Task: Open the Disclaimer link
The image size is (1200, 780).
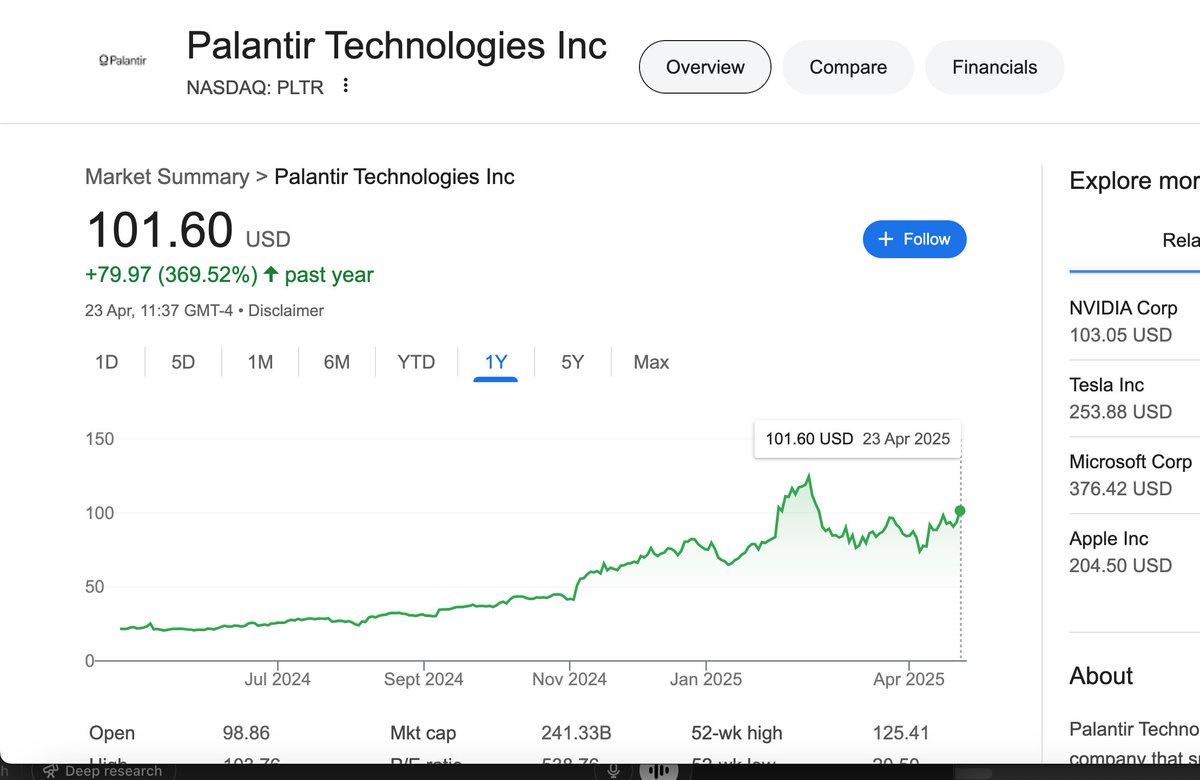Action: 286,311
